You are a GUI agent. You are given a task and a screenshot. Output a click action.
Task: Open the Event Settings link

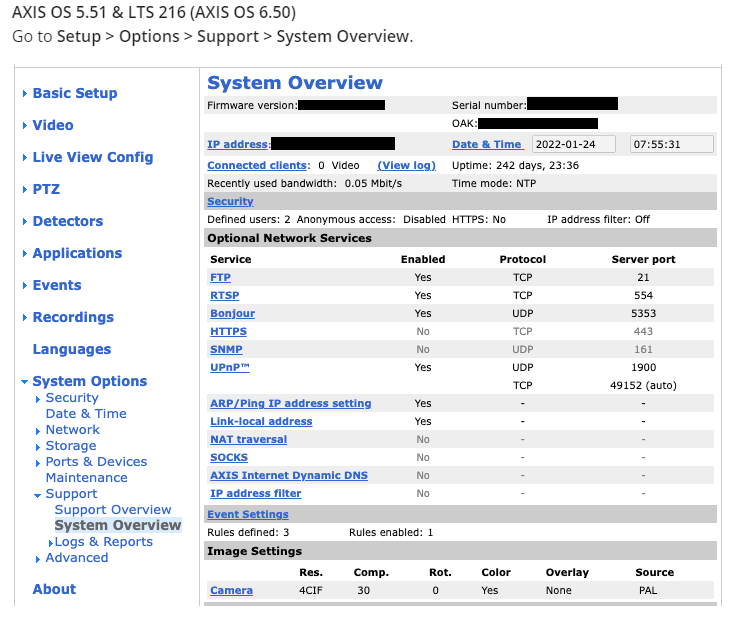coord(248,515)
